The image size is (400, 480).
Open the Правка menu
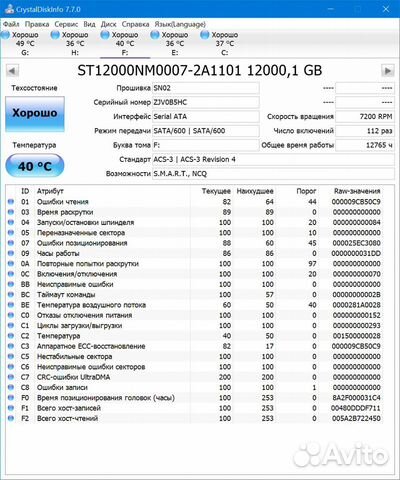coord(37,24)
